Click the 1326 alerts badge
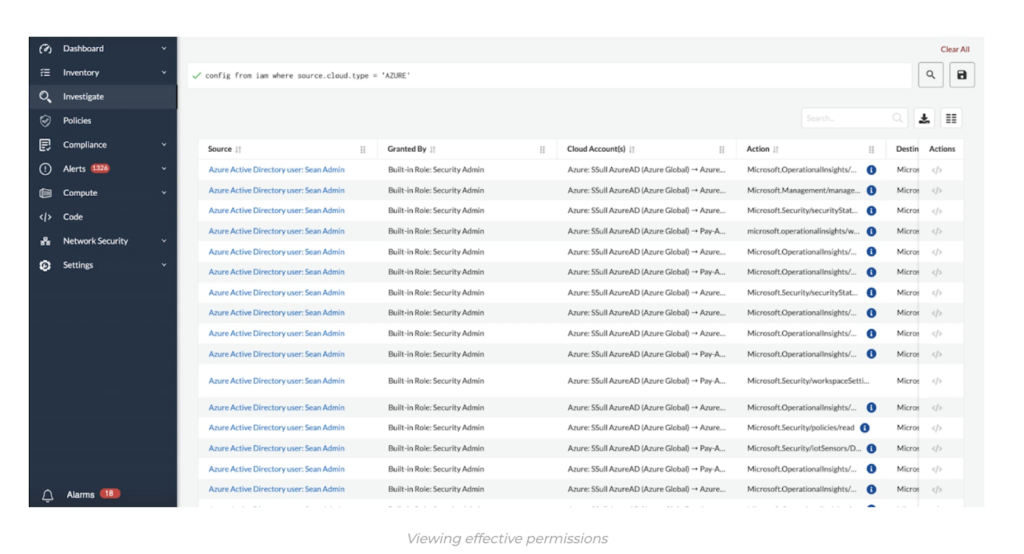This screenshot has width=1024, height=554. [x=100, y=169]
